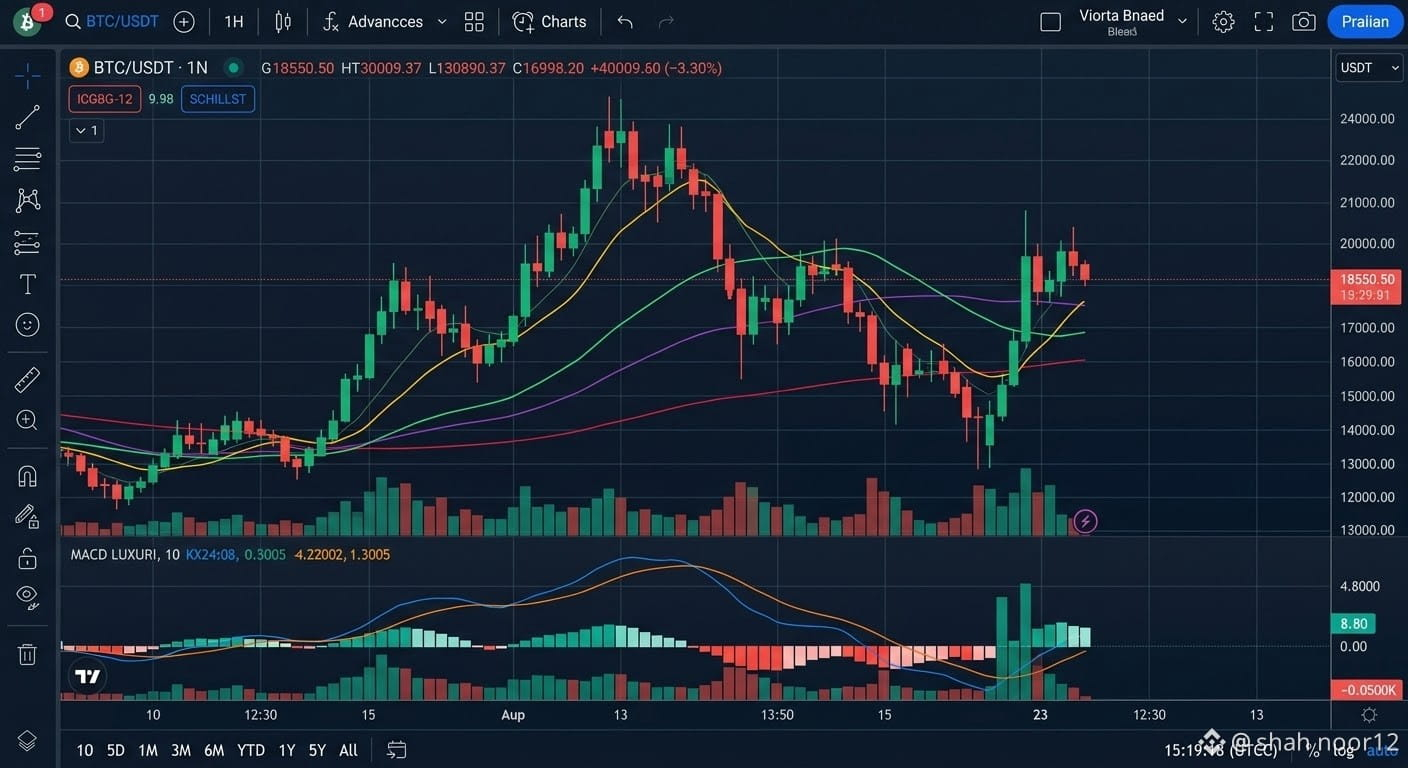
Task: Undo the last action
Action: [625, 21]
